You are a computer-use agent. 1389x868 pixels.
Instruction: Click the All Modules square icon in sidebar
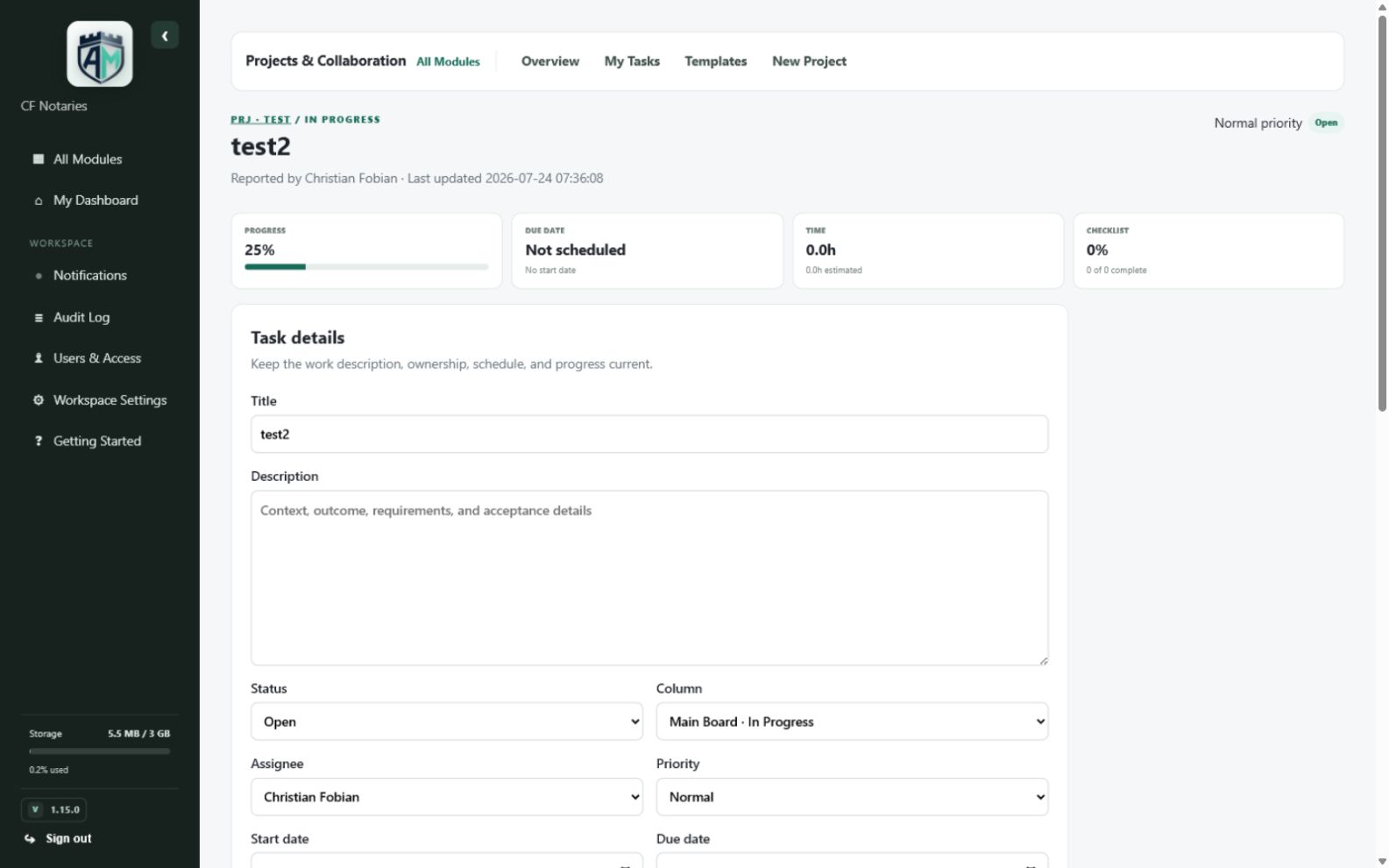click(x=39, y=159)
